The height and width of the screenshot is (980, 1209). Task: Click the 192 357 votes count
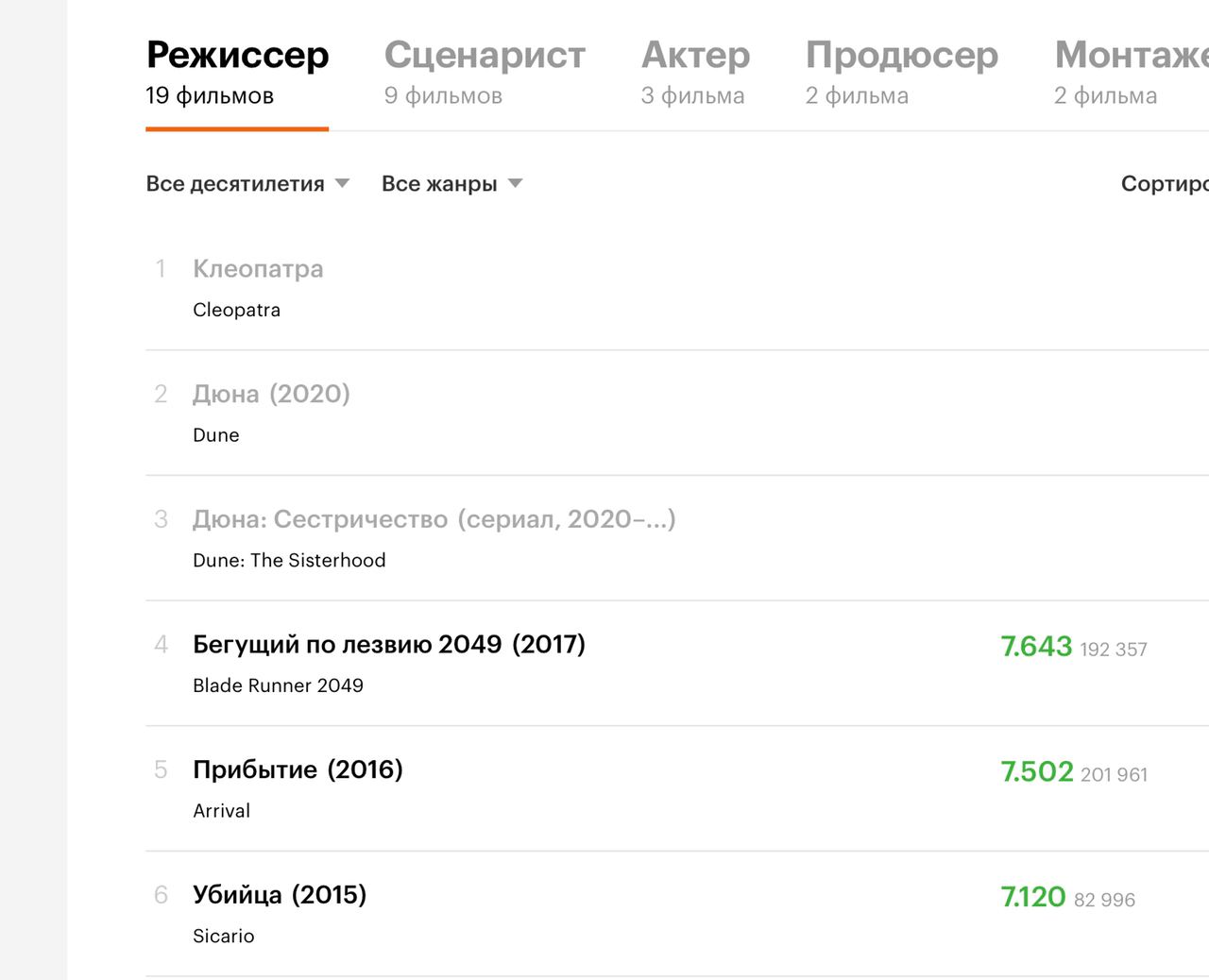point(1114,650)
